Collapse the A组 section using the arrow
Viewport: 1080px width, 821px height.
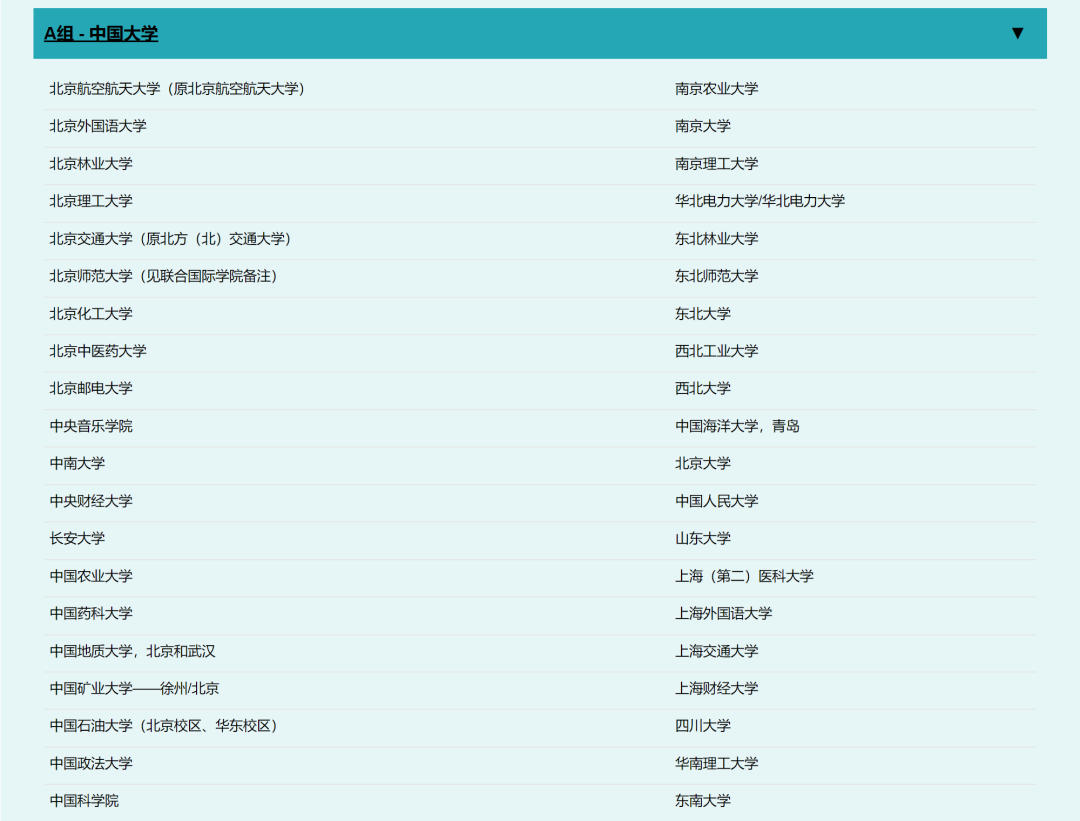(1017, 33)
